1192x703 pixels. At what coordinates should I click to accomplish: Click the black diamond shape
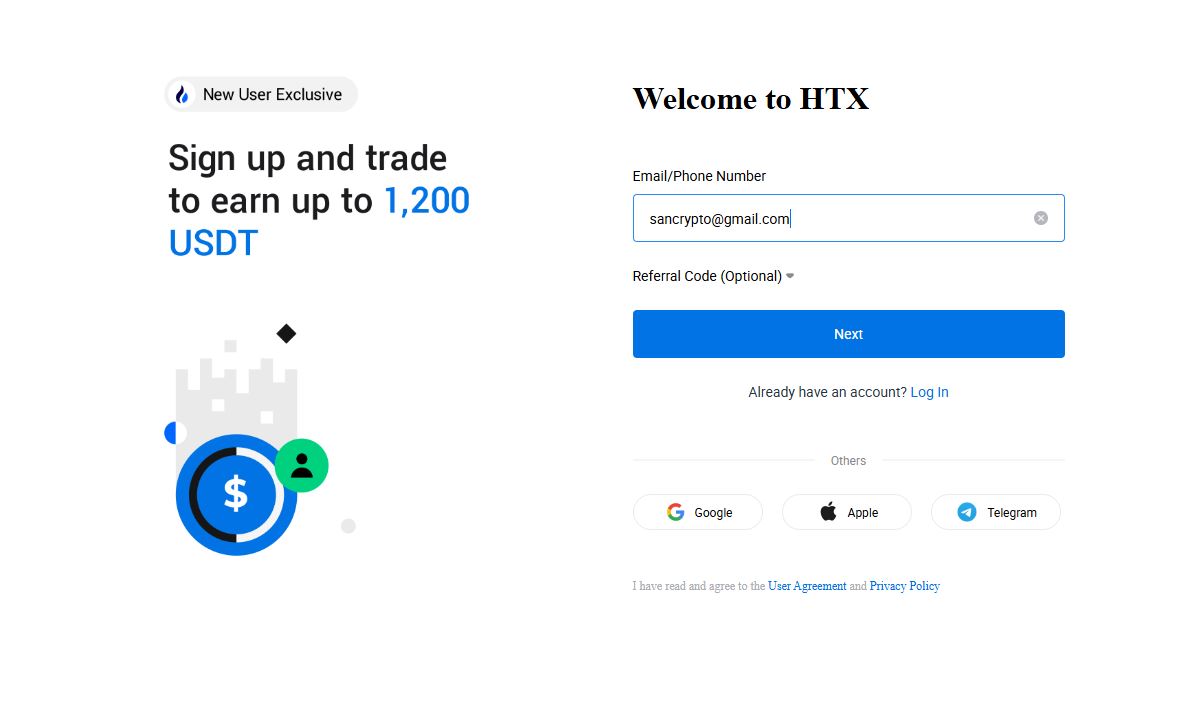pos(286,334)
